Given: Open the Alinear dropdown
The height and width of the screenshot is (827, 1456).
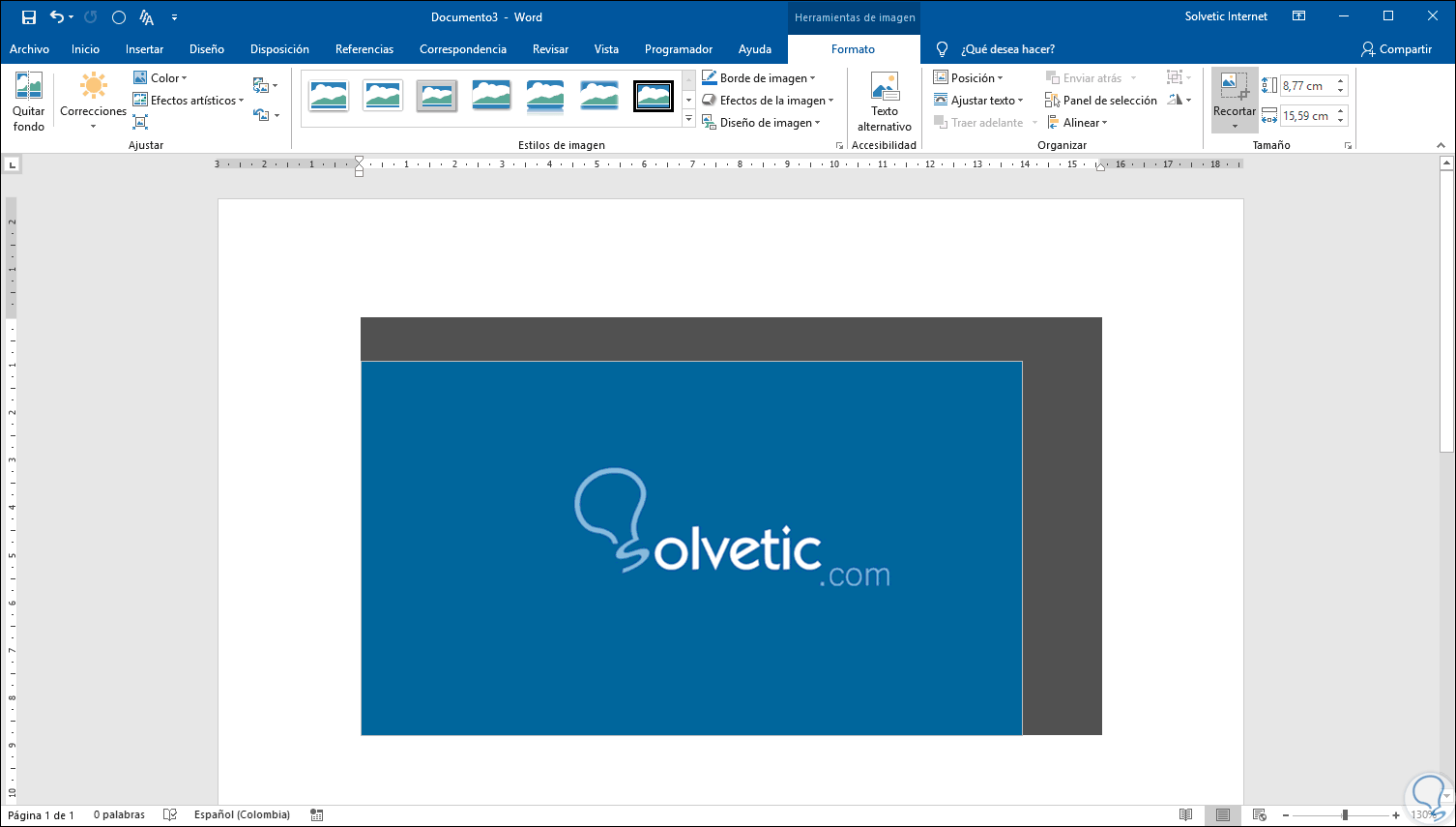Looking at the screenshot, I should pyautogui.click(x=1077, y=123).
